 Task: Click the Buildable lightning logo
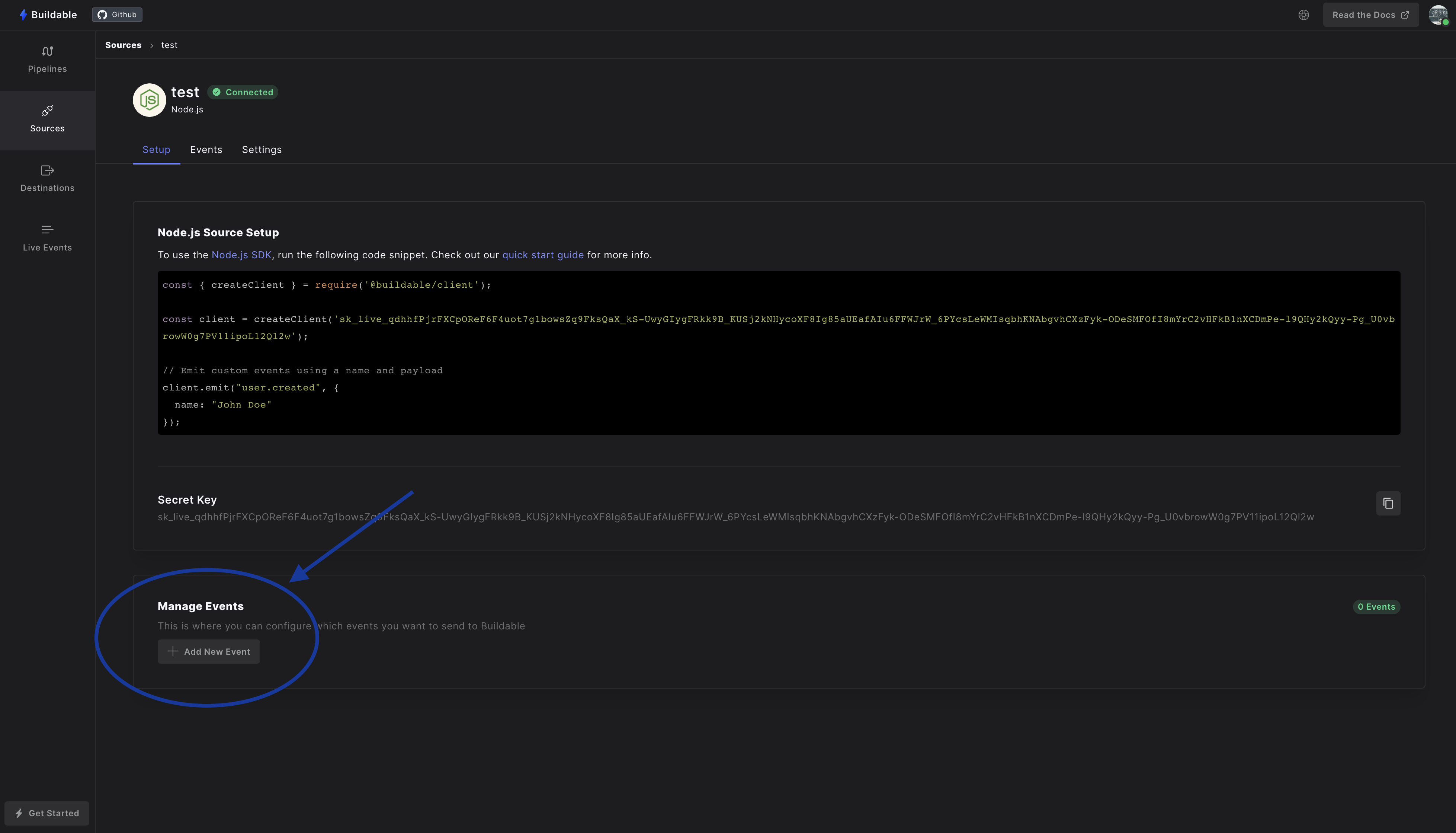23,15
